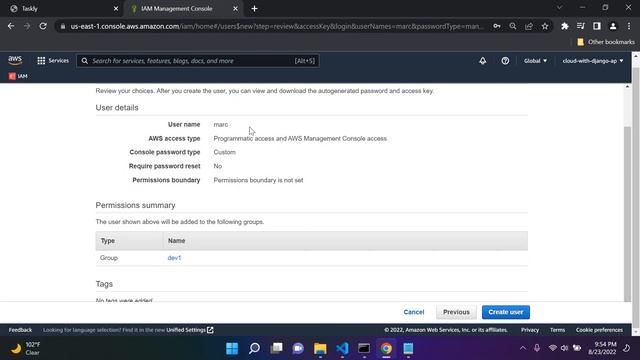Open a new browser tab
Screen dimensions: 640x360
[x=254, y=9]
